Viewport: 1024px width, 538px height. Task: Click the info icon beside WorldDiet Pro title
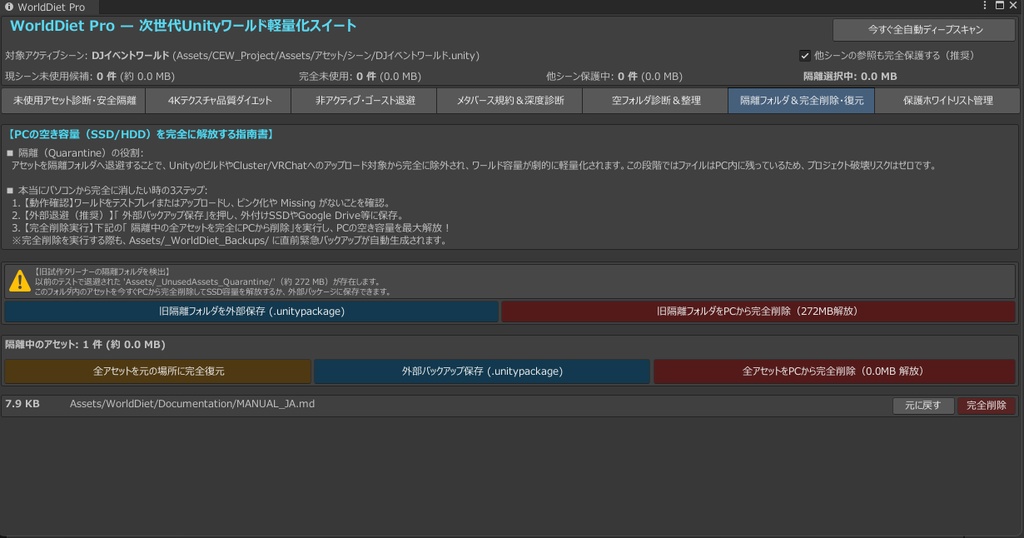click(9, 7)
